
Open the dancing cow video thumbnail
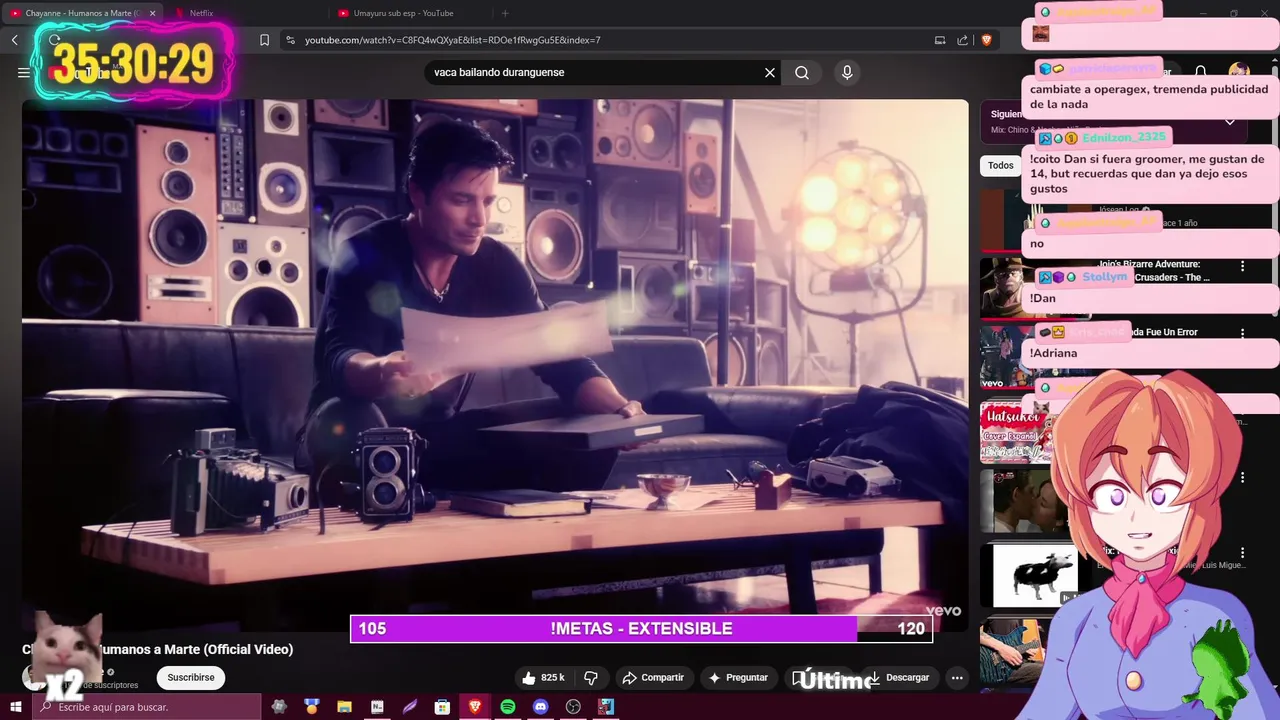pyautogui.click(x=1035, y=574)
